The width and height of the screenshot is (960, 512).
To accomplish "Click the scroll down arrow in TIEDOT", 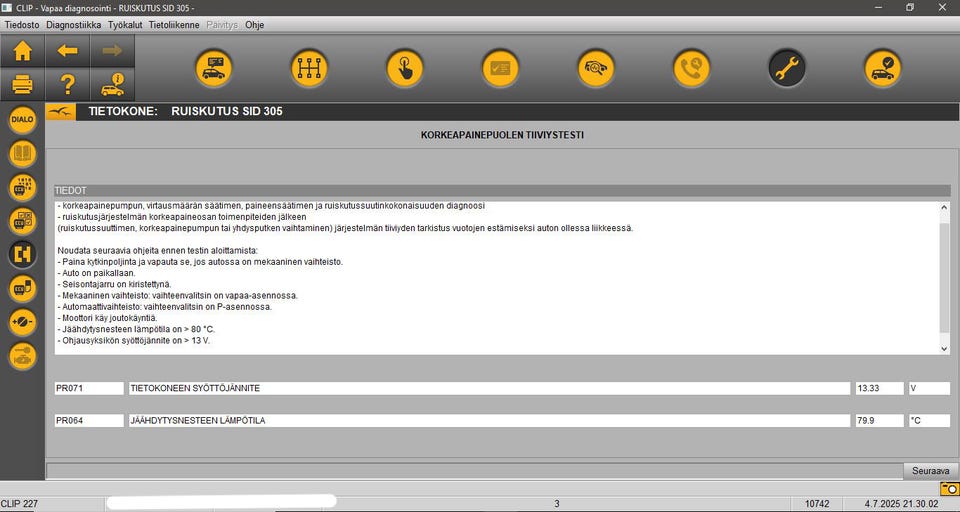I will click(944, 348).
